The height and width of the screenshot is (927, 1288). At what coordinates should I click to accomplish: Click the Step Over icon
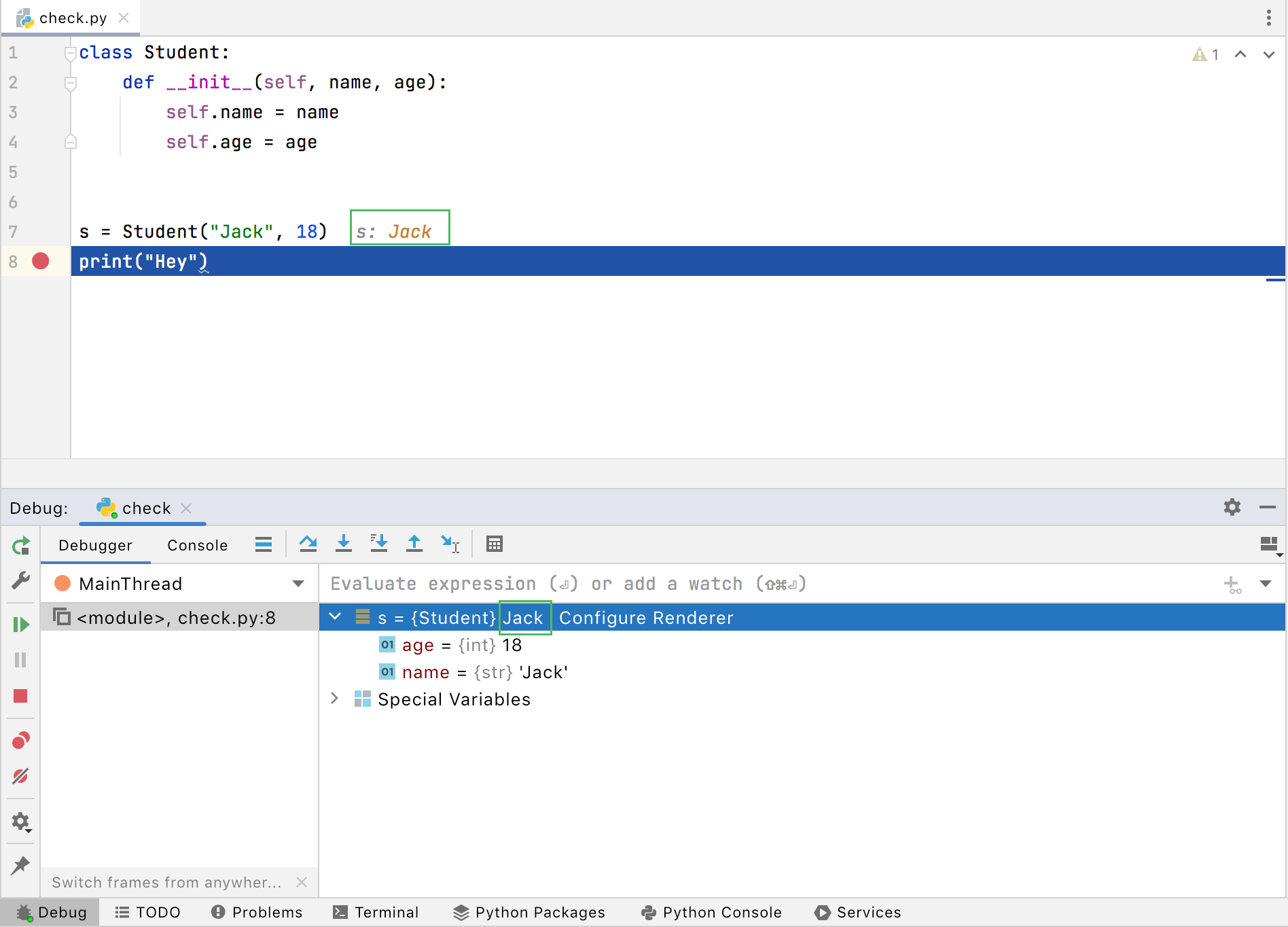point(309,544)
